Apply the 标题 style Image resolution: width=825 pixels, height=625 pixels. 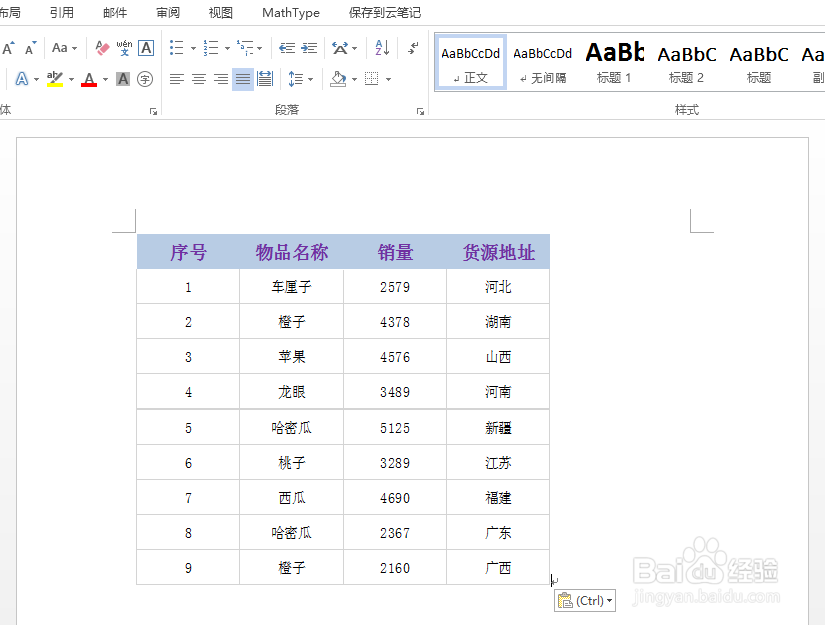(758, 63)
